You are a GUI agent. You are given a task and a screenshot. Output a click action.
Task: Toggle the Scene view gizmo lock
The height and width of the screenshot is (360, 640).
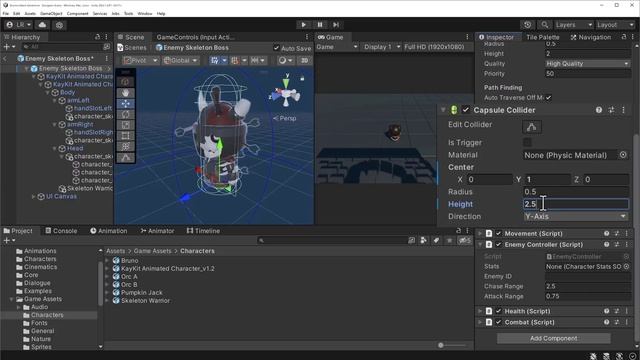302,78
